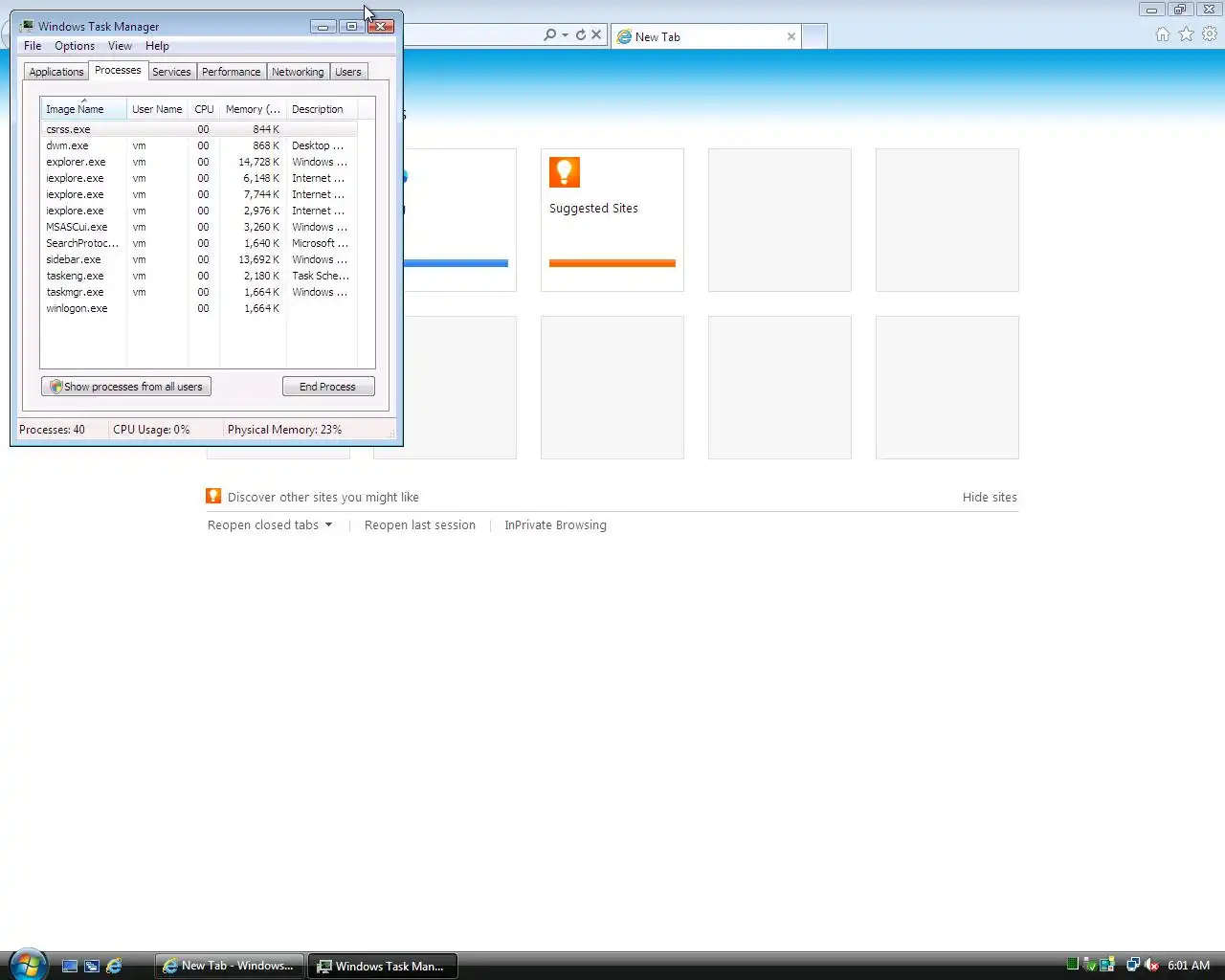Sort by CPU column header
This screenshot has width=1225, height=980.
204,109
